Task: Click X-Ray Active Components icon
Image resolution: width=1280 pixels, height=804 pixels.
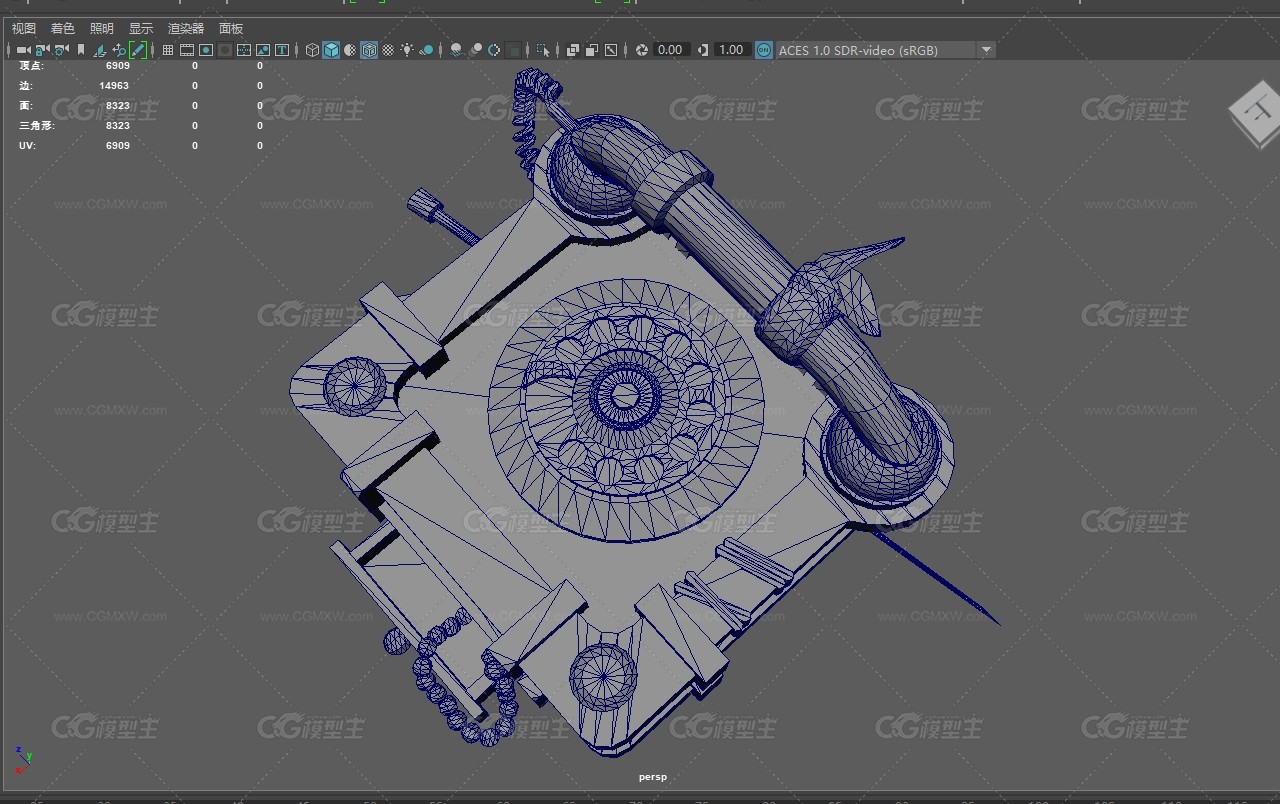Action: (592, 50)
